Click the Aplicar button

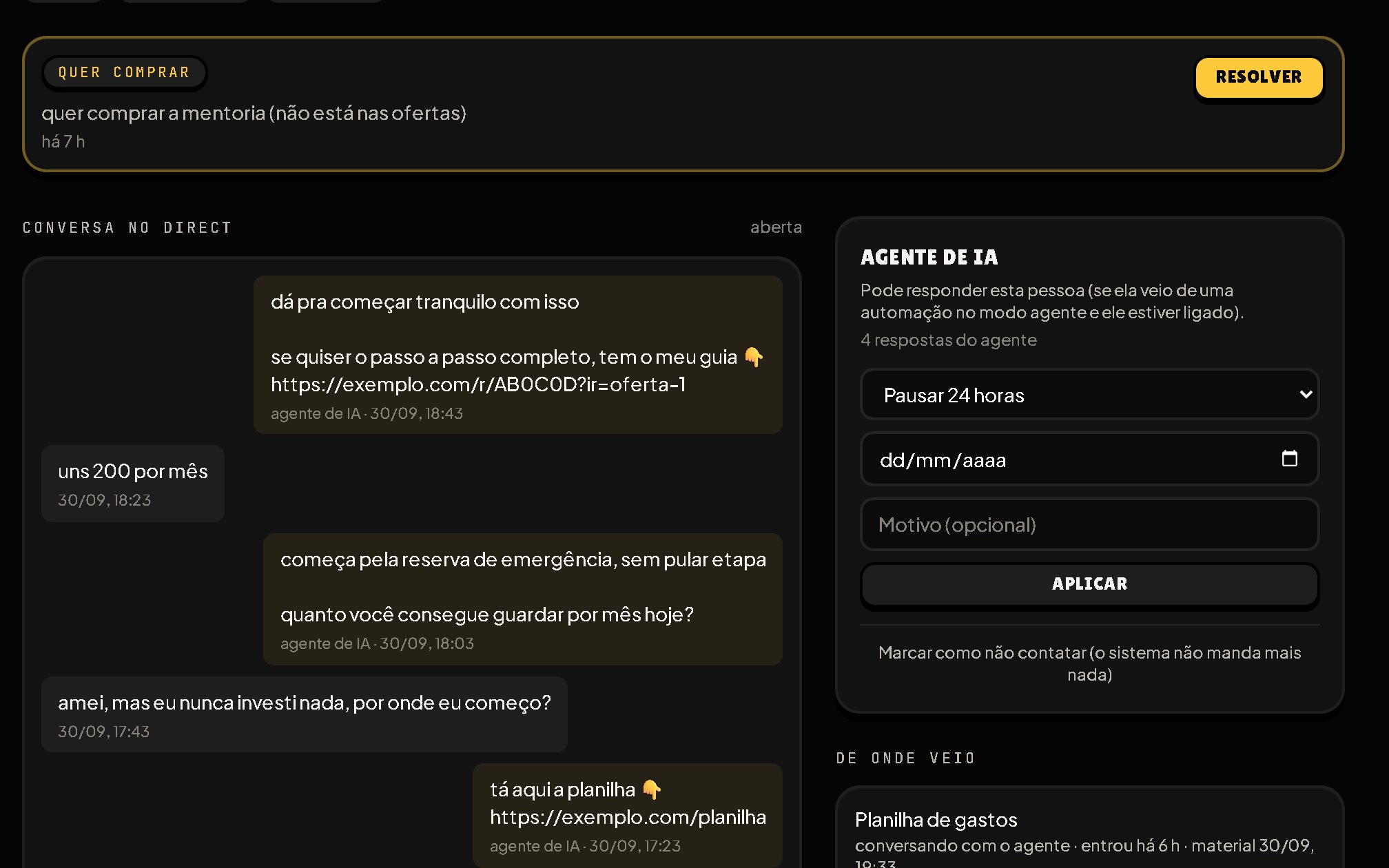tap(1089, 584)
